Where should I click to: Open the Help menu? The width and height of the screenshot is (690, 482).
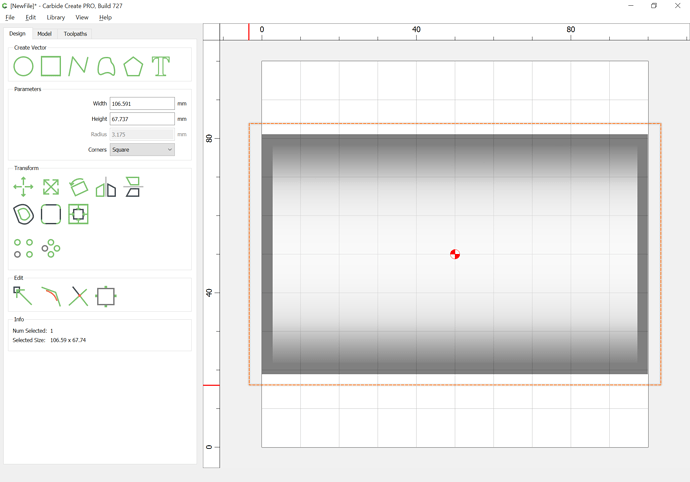pos(105,17)
